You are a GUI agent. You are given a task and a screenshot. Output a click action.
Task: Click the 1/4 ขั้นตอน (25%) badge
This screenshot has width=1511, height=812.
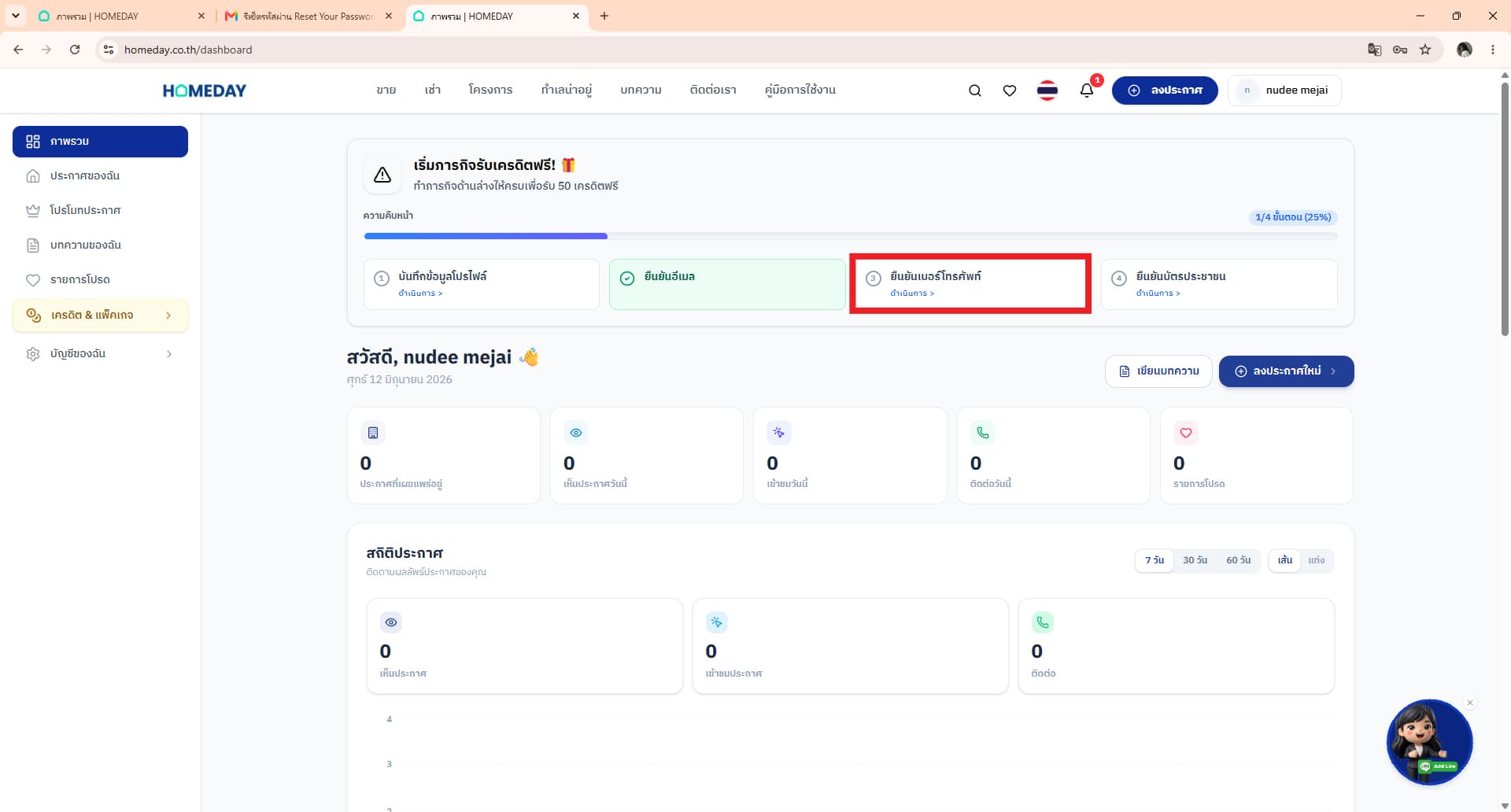[1293, 217]
